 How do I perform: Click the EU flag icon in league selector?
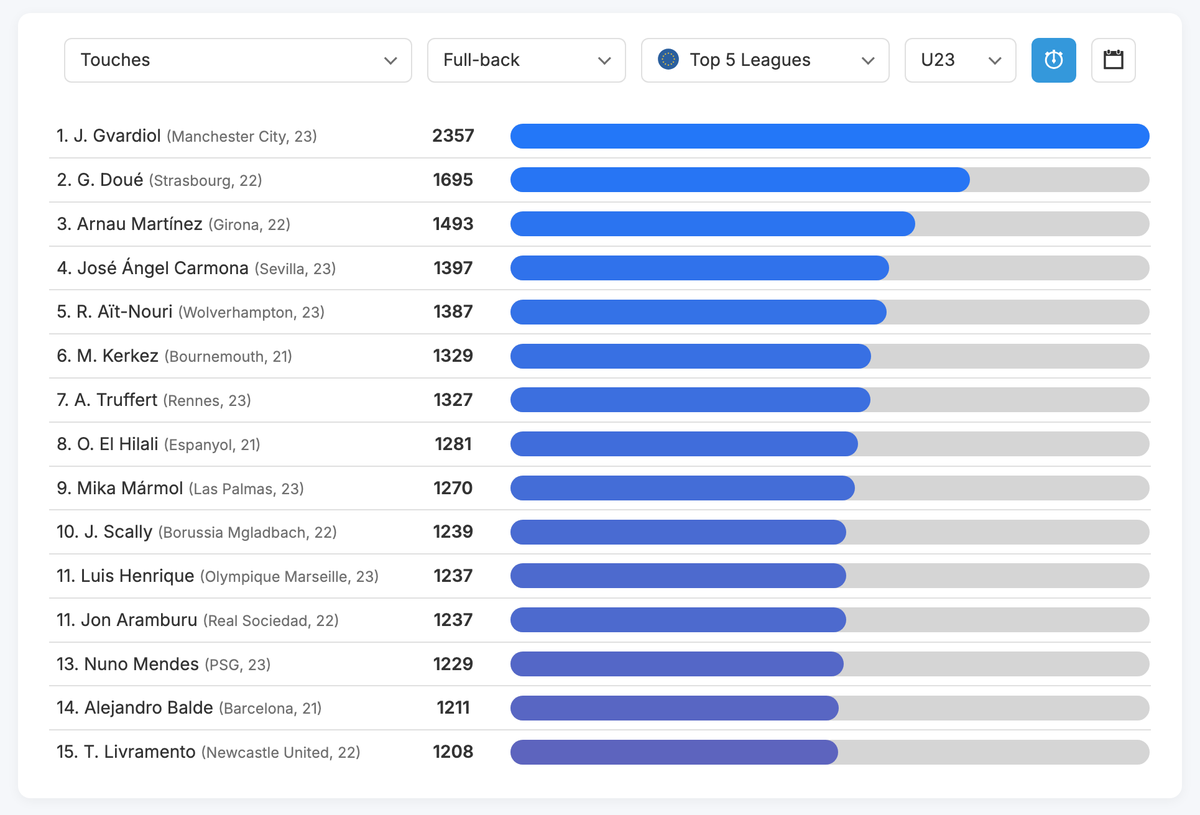point(669,60)
